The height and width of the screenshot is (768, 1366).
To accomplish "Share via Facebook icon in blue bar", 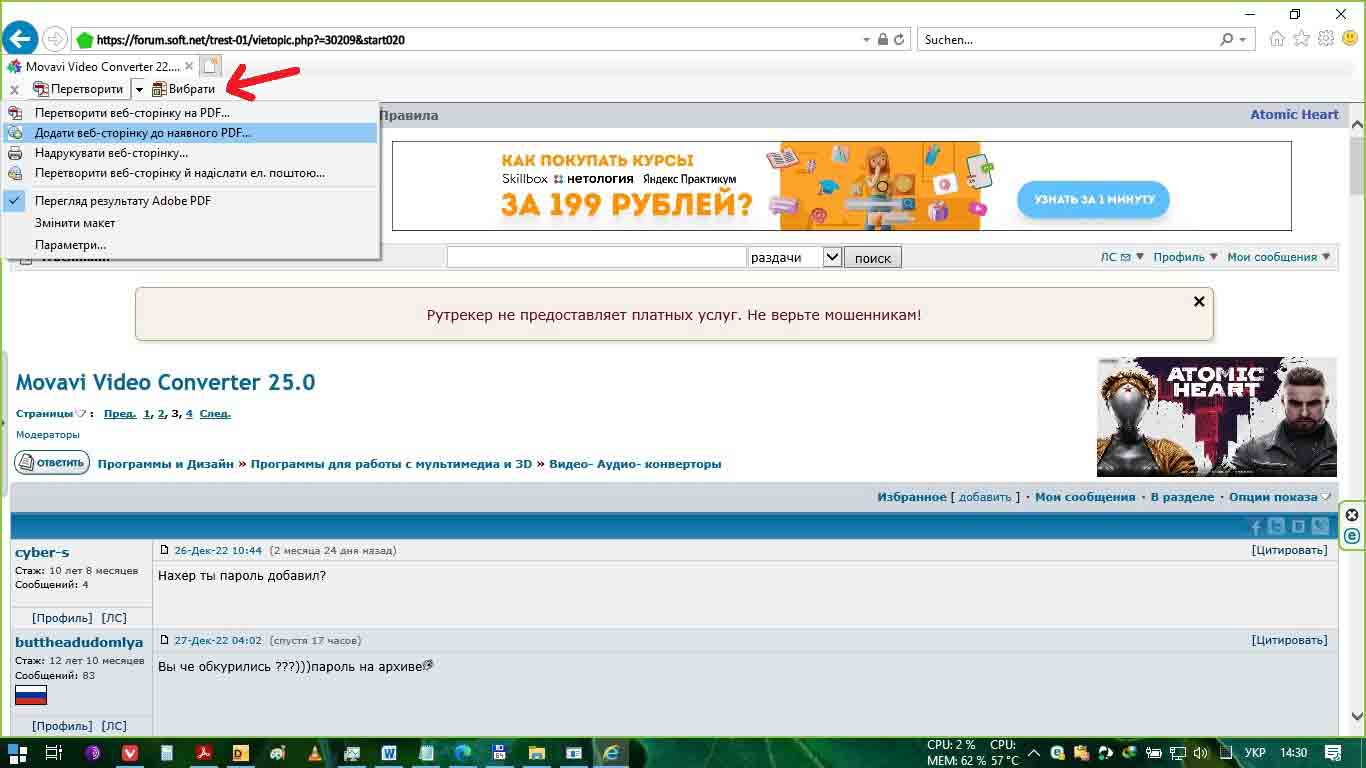I will [1257, 527].
